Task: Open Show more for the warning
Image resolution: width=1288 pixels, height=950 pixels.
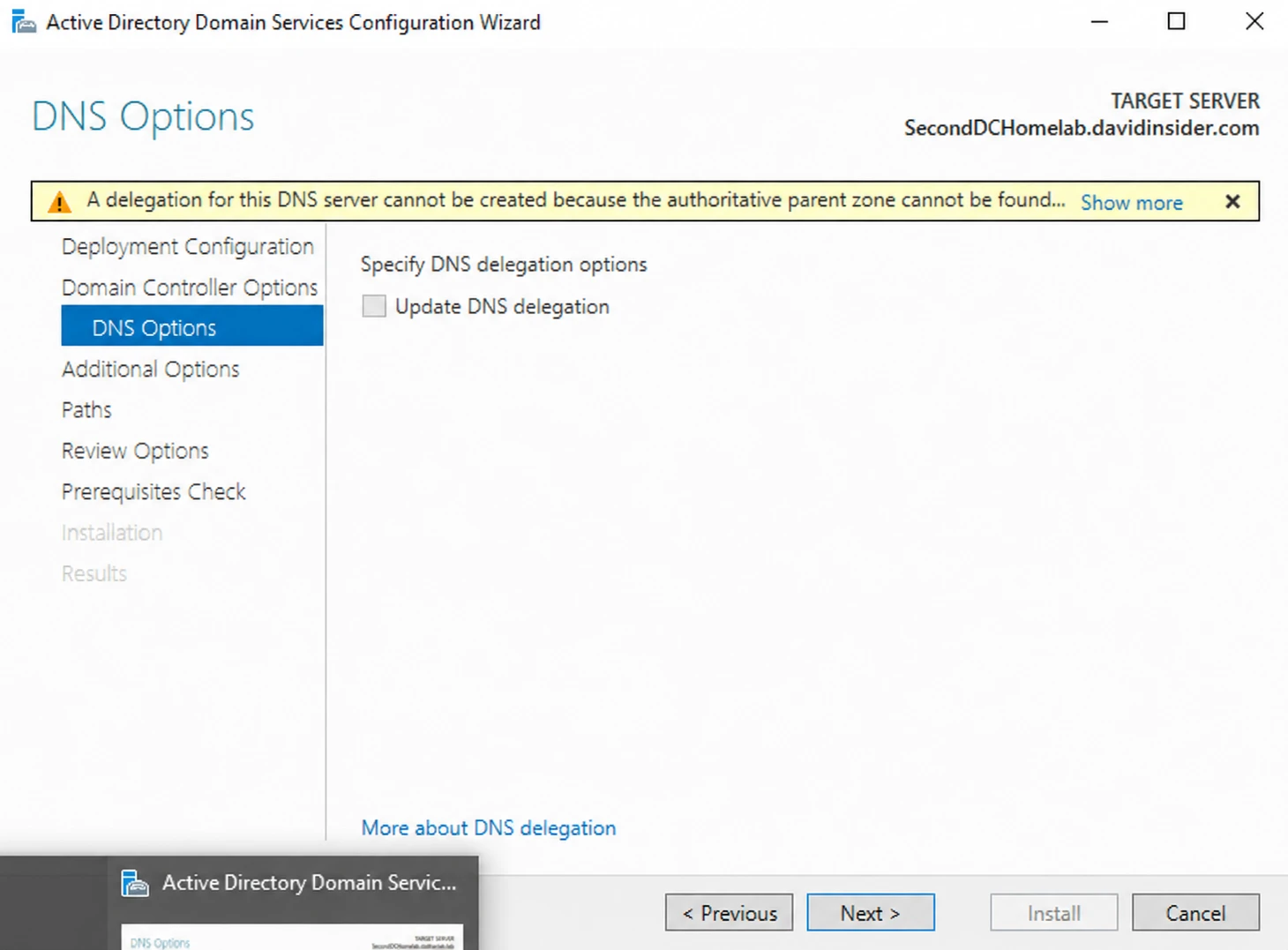Action: point(1131,202)
